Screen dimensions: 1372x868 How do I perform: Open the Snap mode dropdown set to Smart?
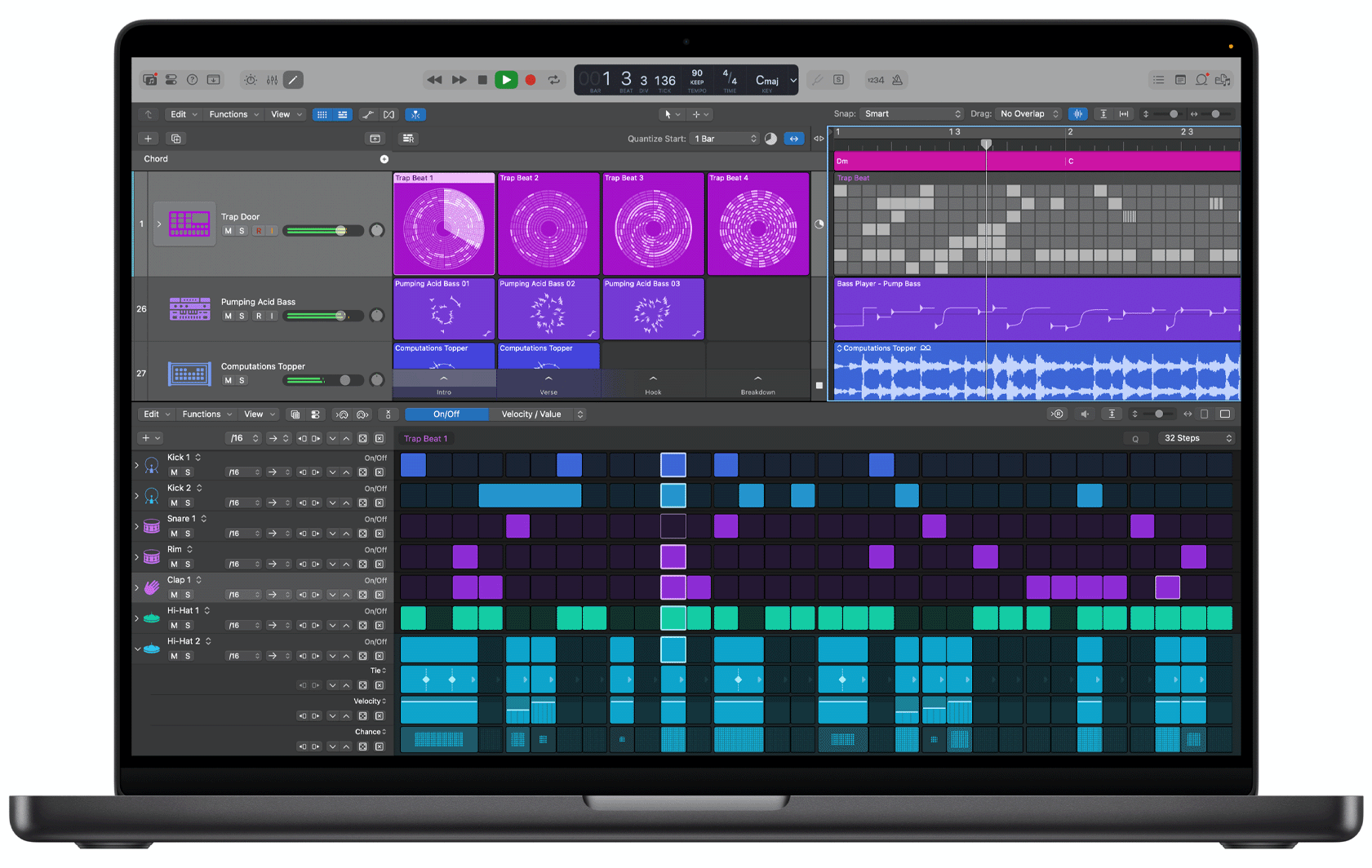click(x=912, y=113)
